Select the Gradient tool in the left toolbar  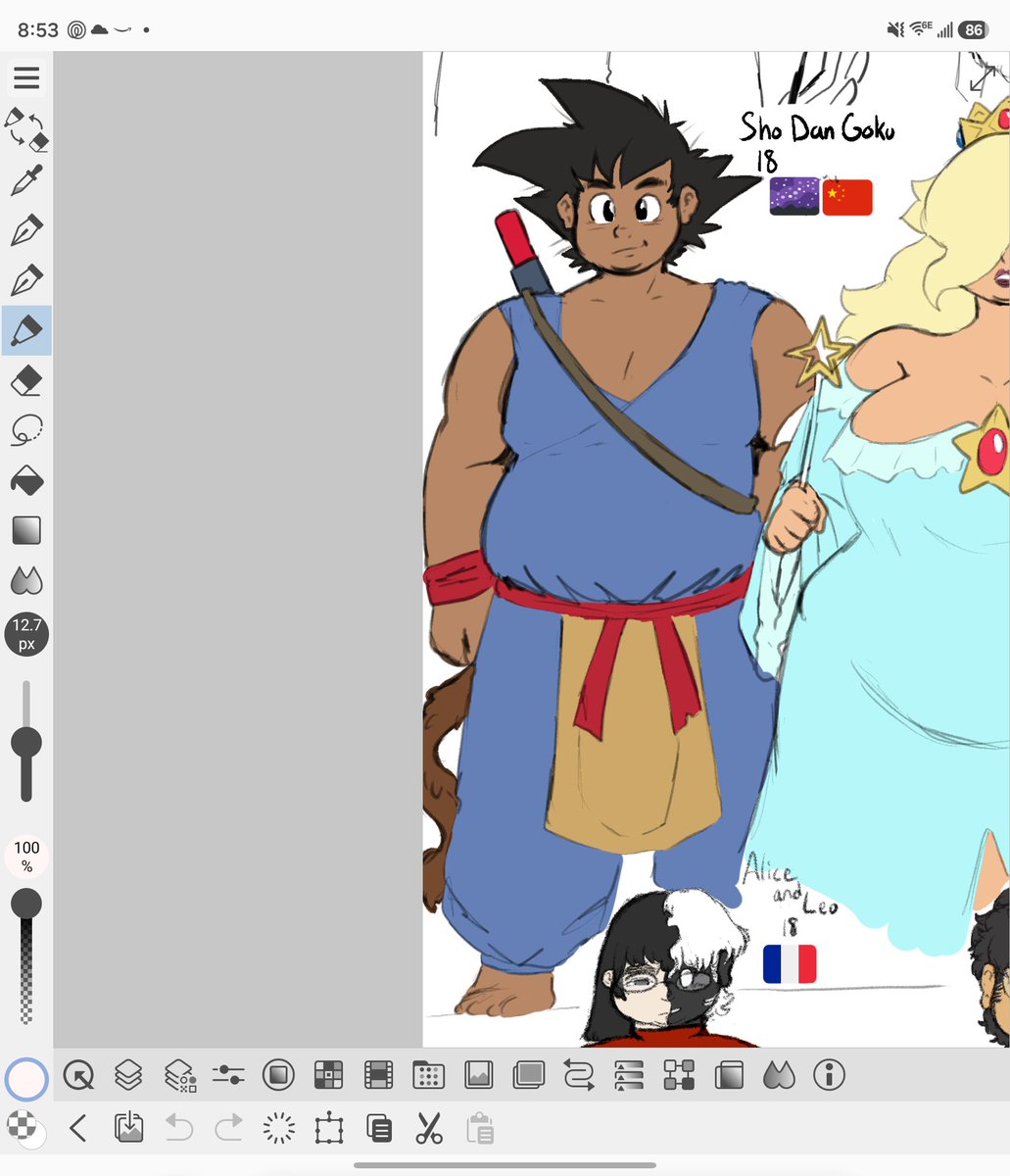click(26, 530)
